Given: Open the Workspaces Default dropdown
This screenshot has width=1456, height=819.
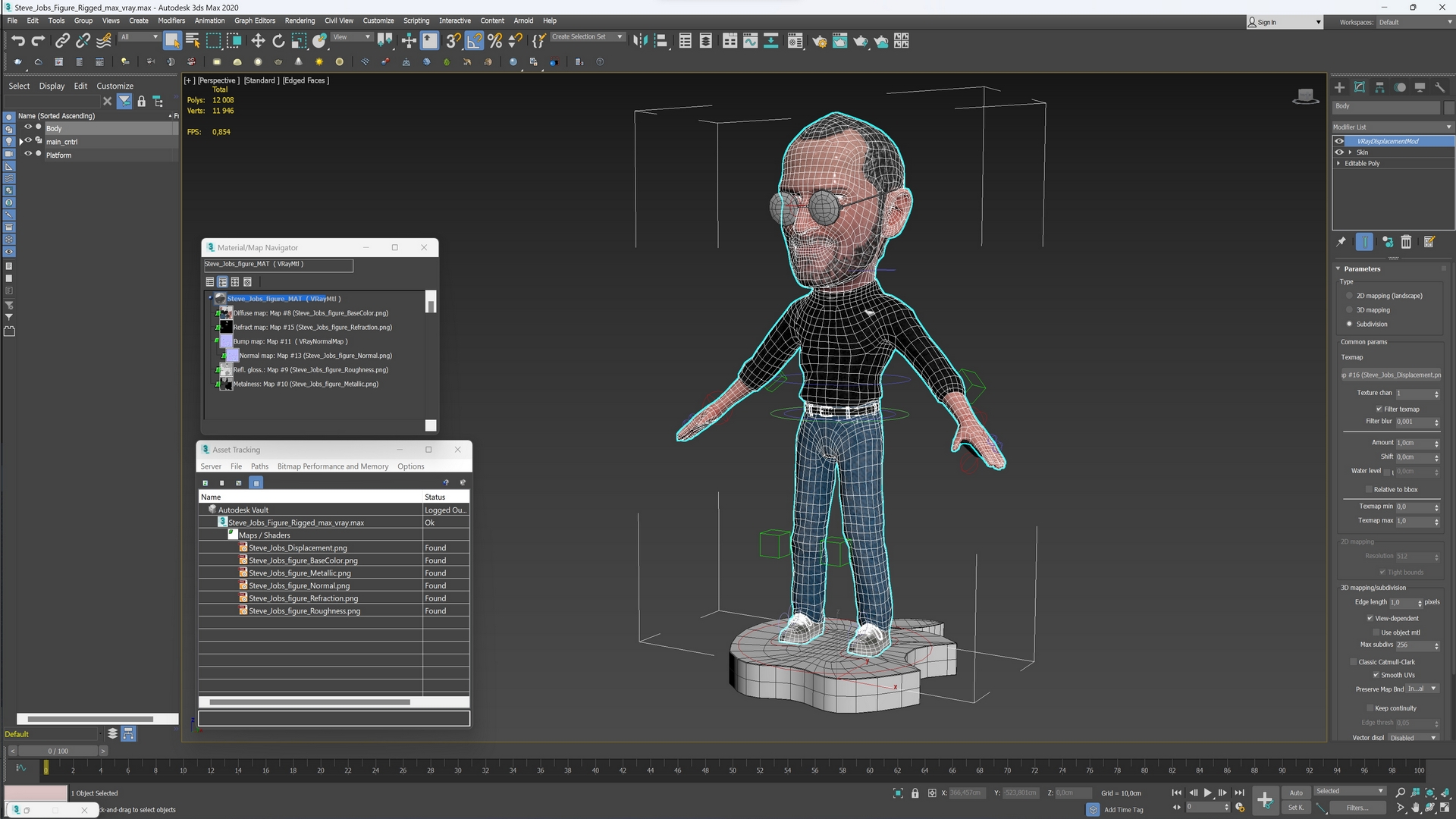Looking at the screenshot, I should pos(1415,22).
